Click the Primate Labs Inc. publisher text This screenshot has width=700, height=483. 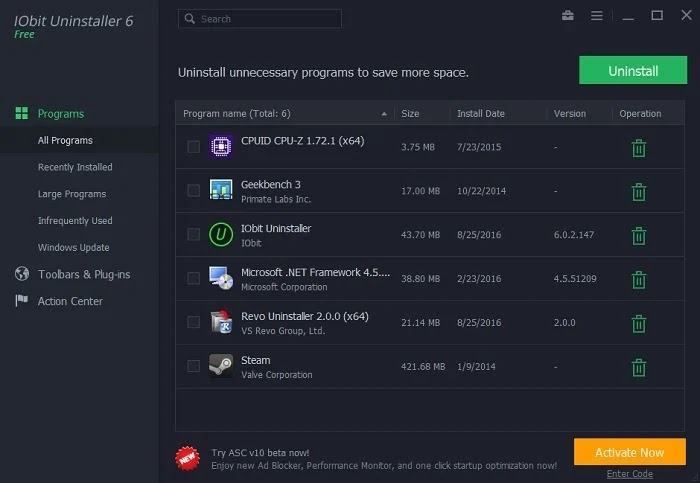point(276,199)
